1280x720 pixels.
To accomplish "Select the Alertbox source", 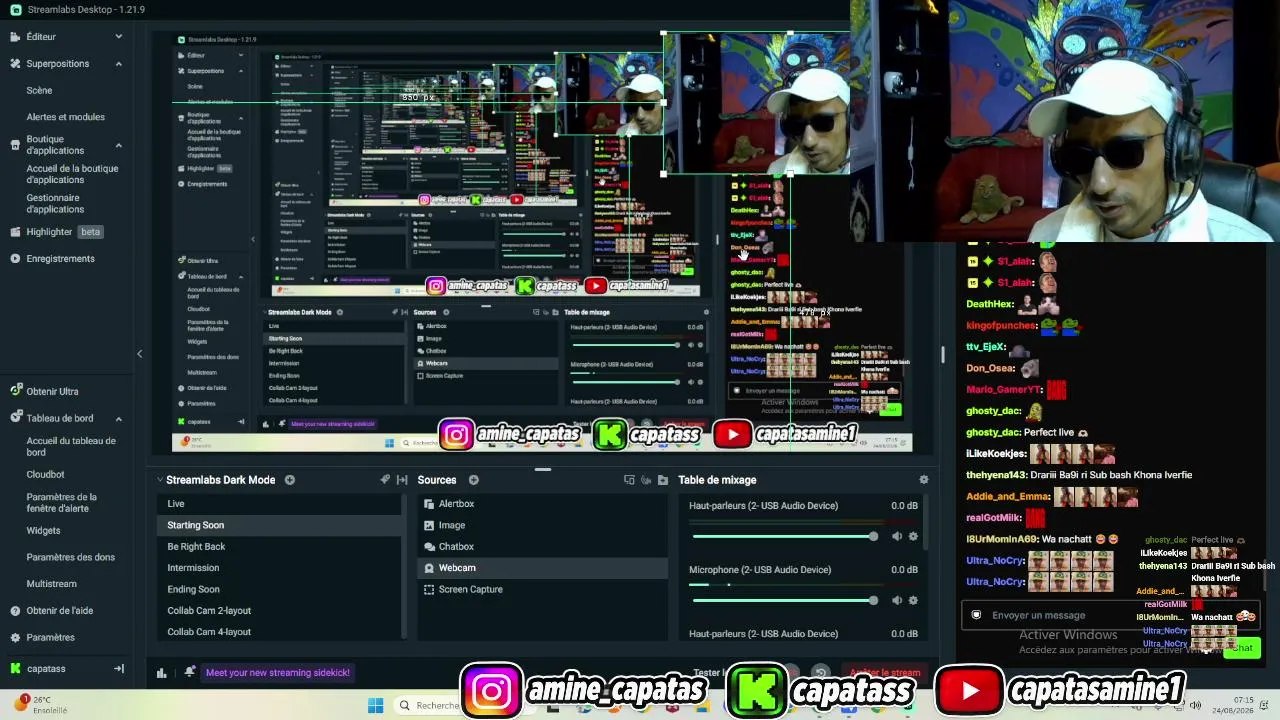I will pos(542,504).
